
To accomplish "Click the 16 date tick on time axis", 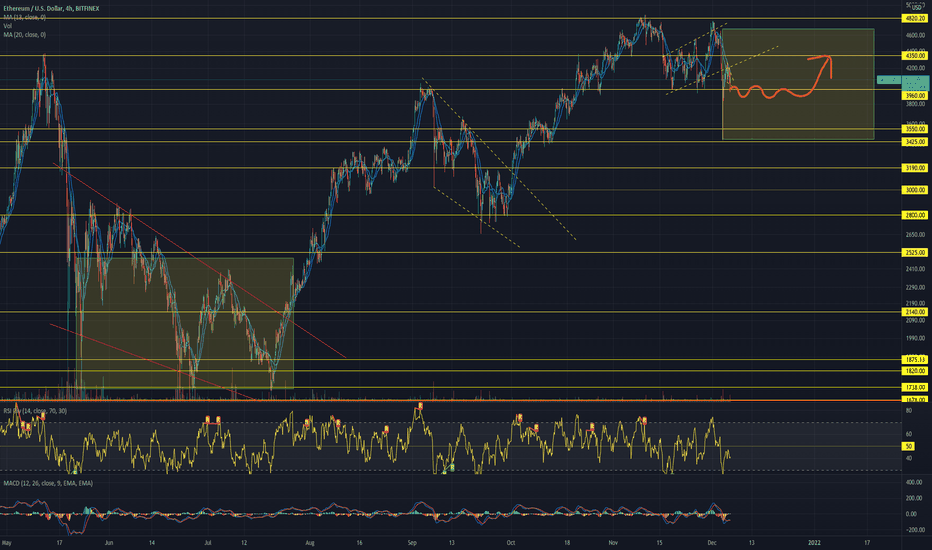I will tap(359, 542).
